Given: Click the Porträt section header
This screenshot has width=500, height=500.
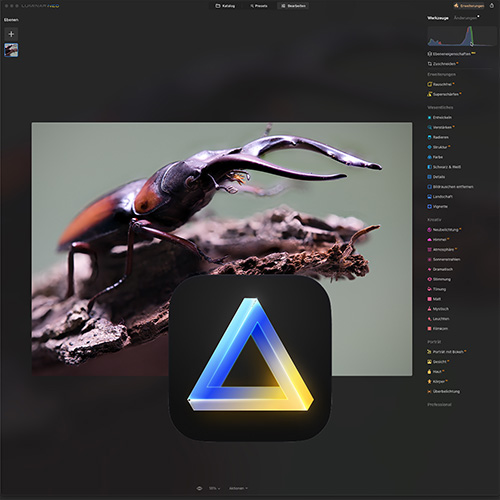Looking at the screenshot, I should pos(434,342).
